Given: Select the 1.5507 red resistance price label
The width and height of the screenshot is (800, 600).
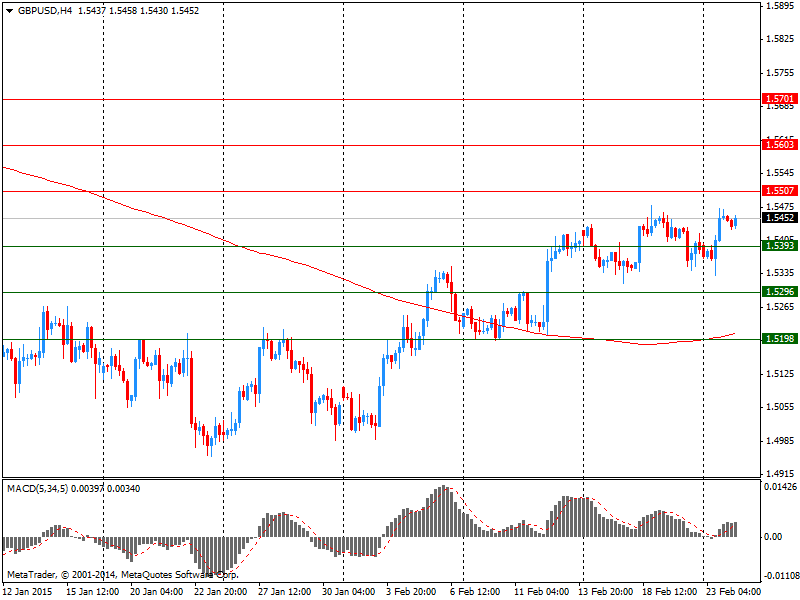Looking at the screenshot, I should [780, 191].
